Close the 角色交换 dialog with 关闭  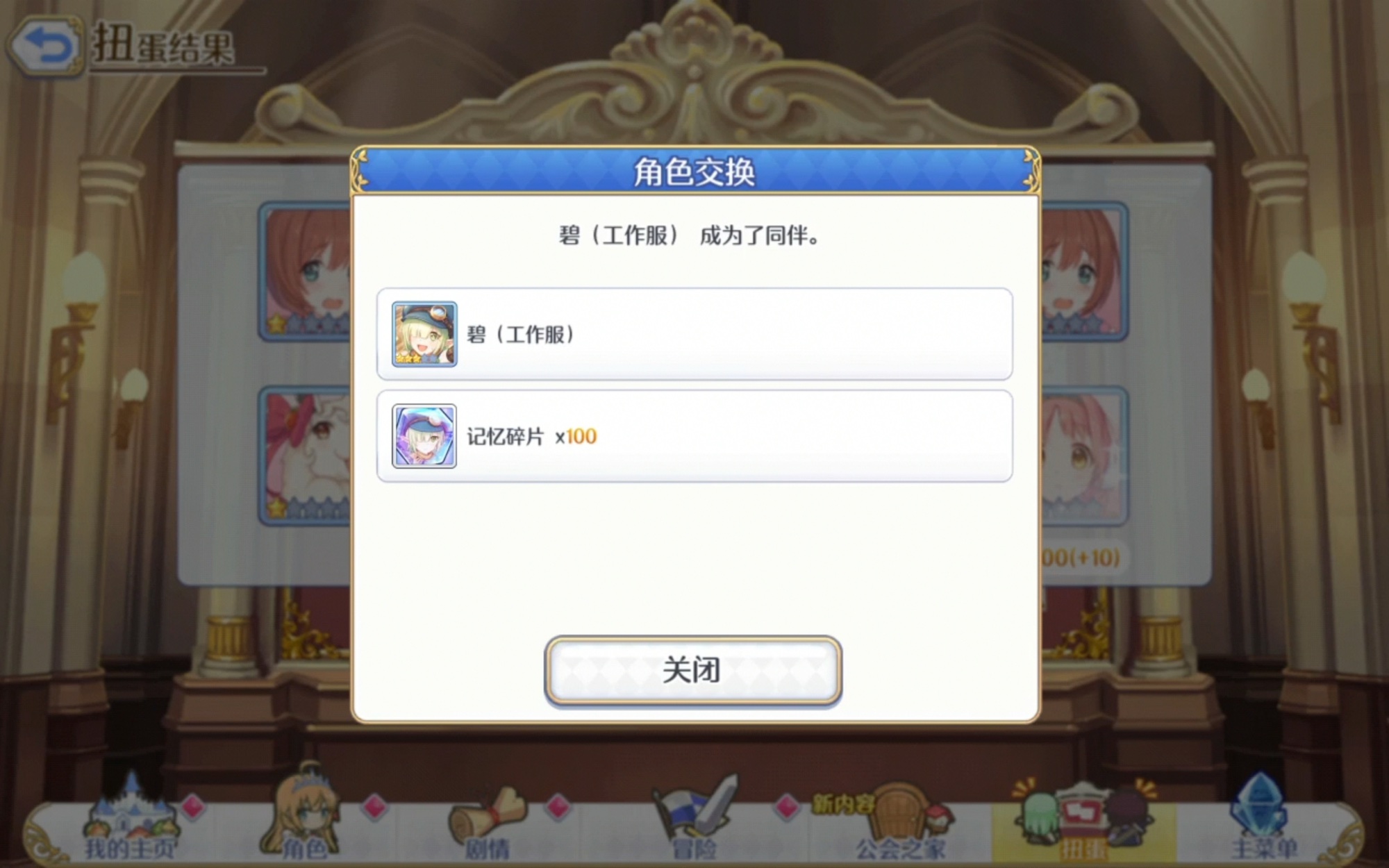click(693, 671)
